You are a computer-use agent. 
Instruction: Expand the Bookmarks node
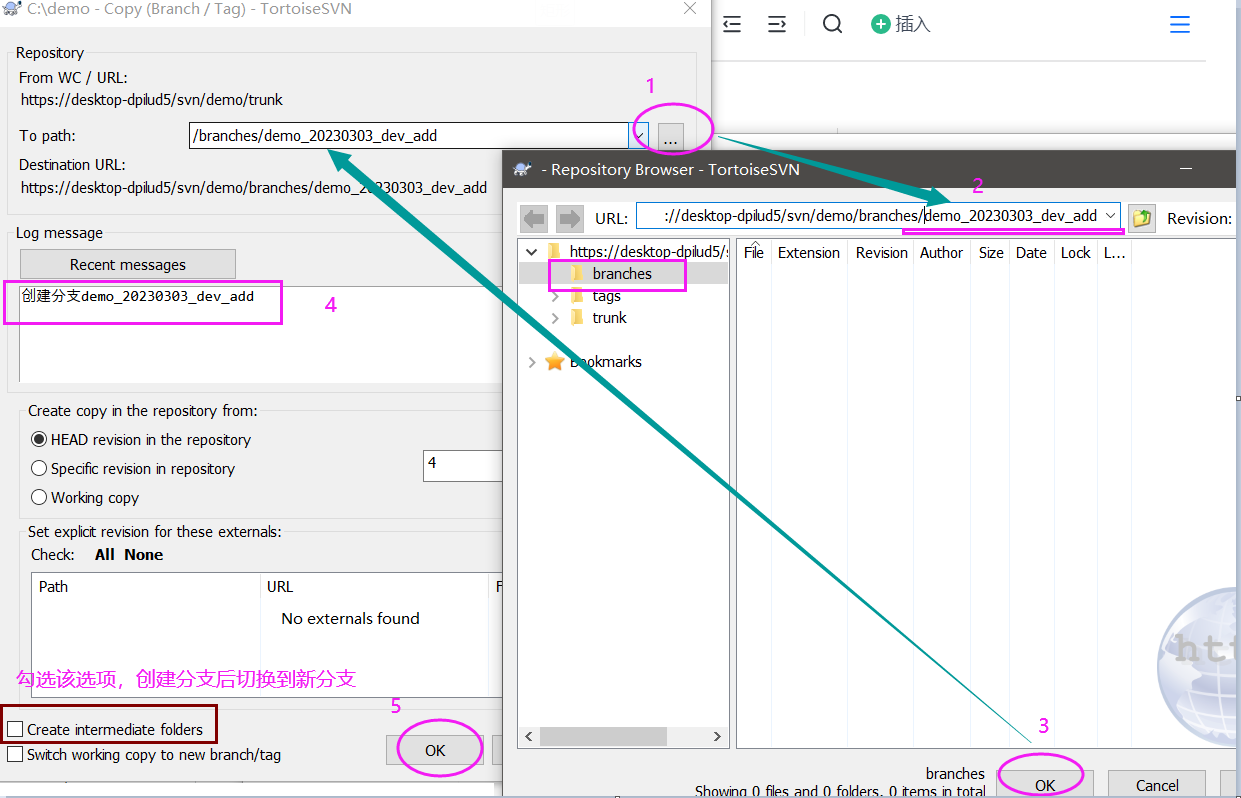531,362
